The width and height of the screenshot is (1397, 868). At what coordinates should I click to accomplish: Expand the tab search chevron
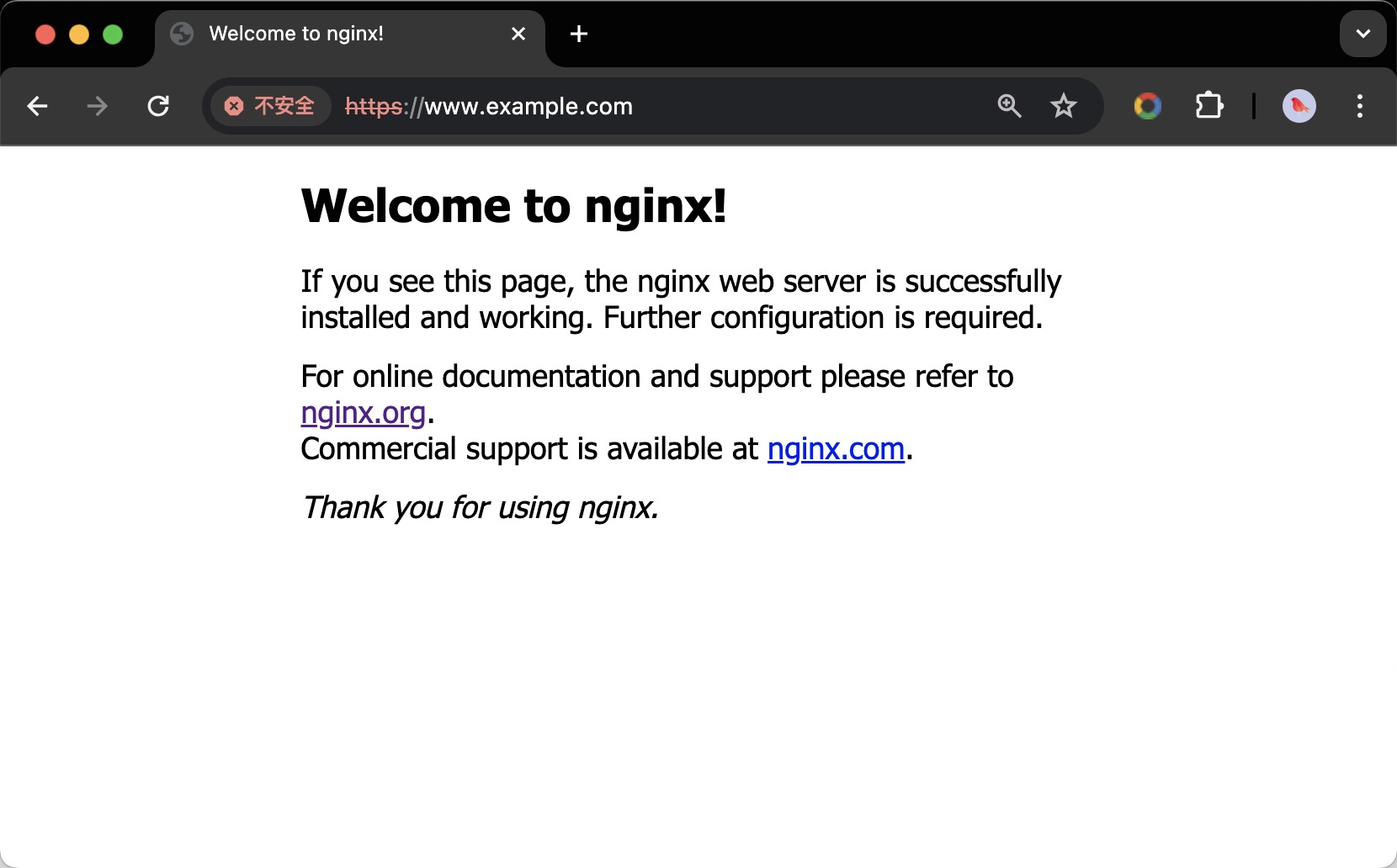click(1362, 34)
